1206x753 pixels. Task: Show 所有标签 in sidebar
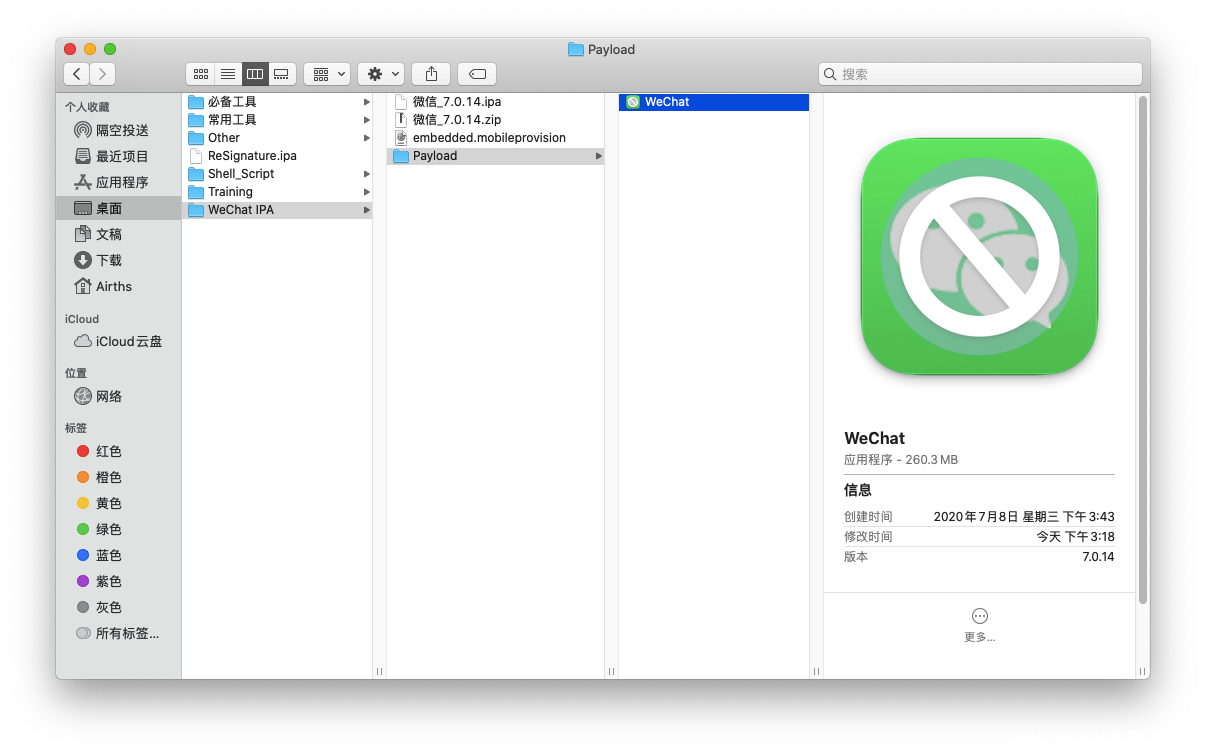119,633
